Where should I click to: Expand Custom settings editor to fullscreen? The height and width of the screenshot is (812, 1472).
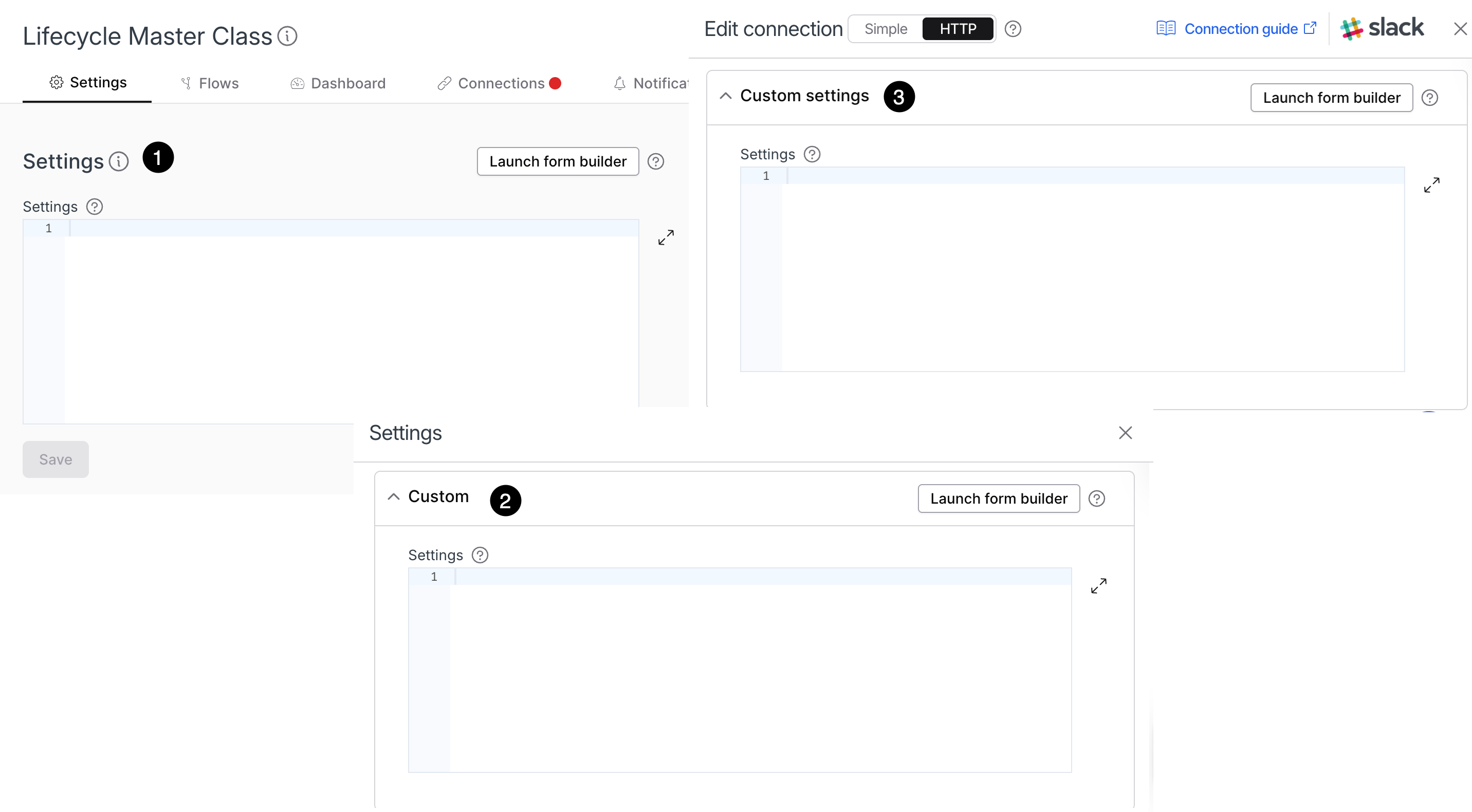point(1432,185)
